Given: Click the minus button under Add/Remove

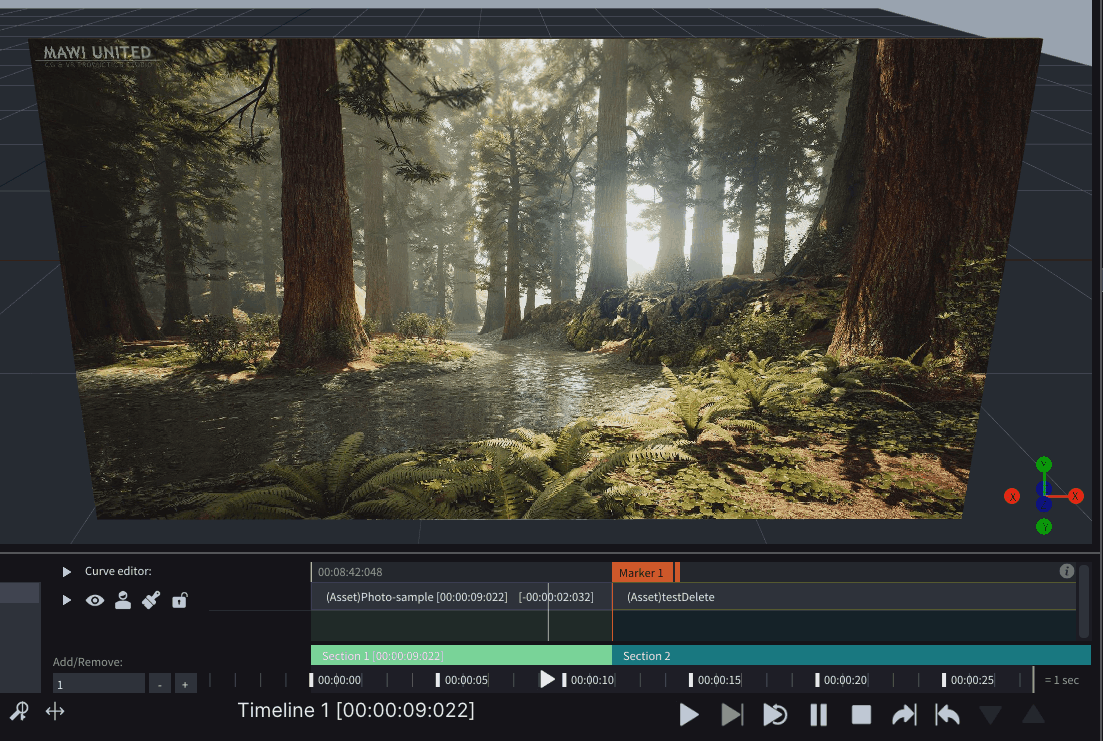Looking at the screenshot, I should pyautogui.click(x=160, y=684).
